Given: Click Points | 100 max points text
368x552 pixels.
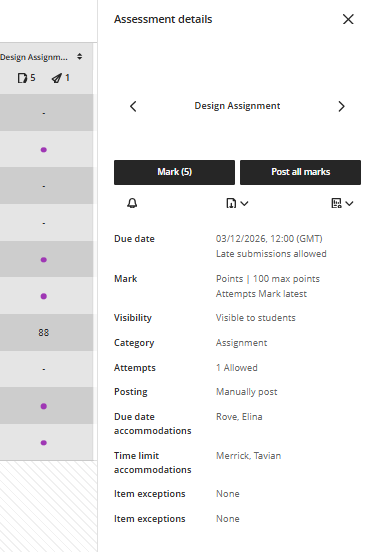Looking at the screenshot, I should [x=268, y=279].
